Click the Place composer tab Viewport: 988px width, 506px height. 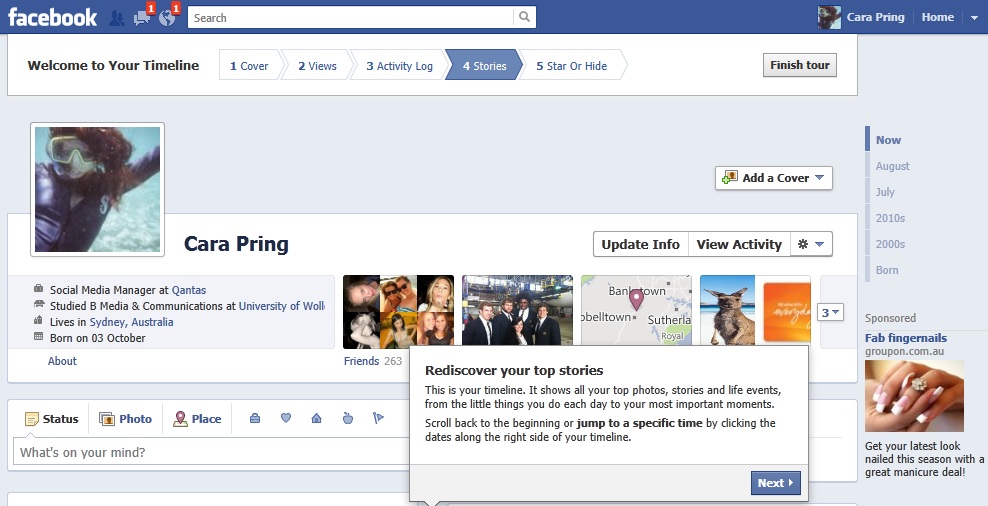197,419
